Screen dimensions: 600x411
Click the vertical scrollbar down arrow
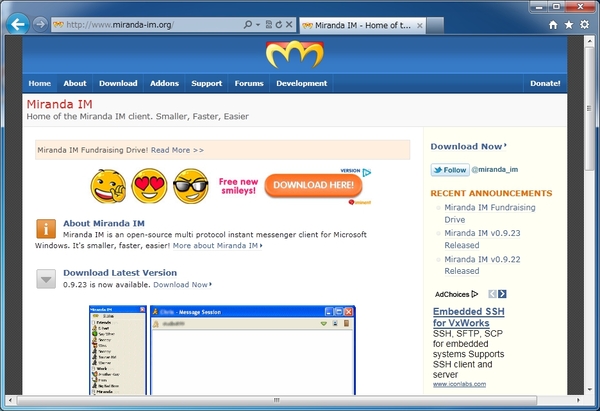coord(590,390)
